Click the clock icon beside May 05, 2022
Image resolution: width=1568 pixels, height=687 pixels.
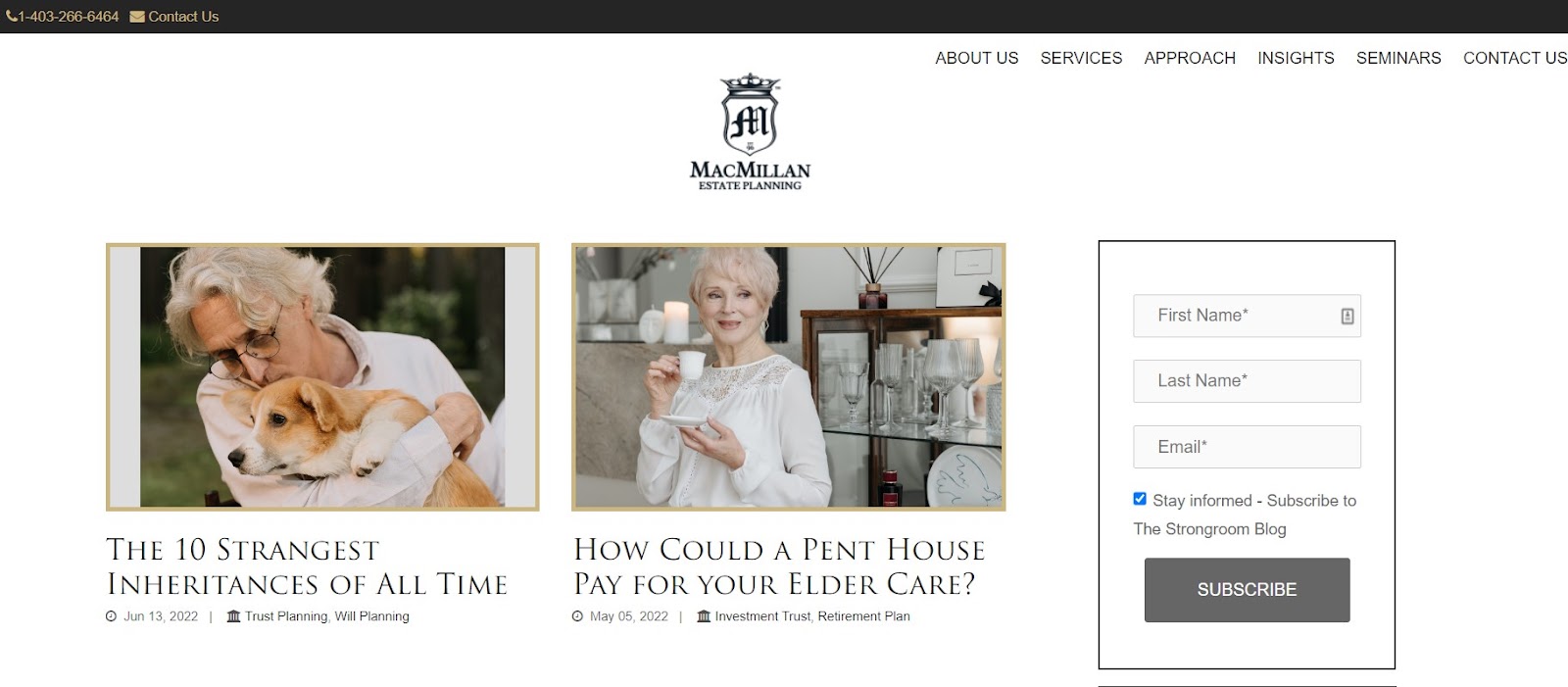pos(578,616)
